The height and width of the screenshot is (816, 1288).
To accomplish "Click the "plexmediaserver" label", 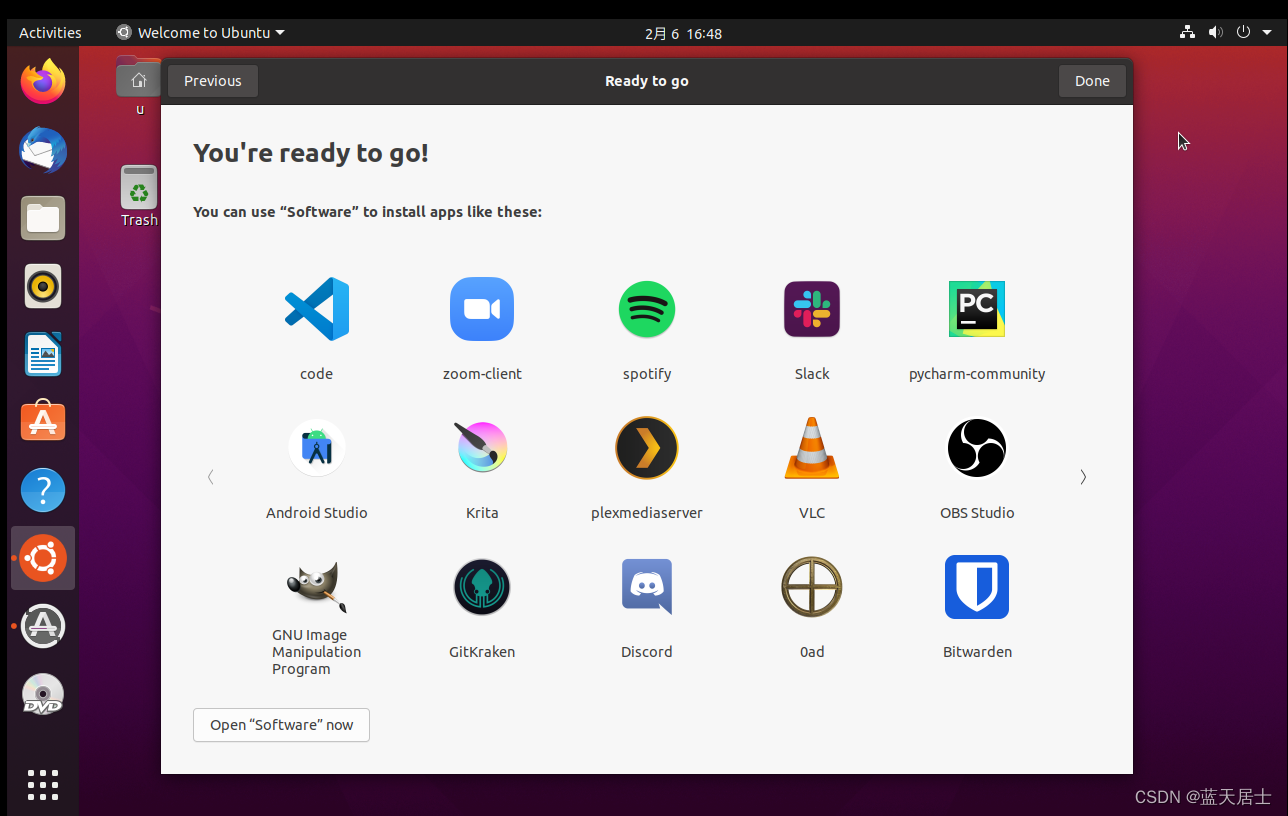I will (647, 513).
